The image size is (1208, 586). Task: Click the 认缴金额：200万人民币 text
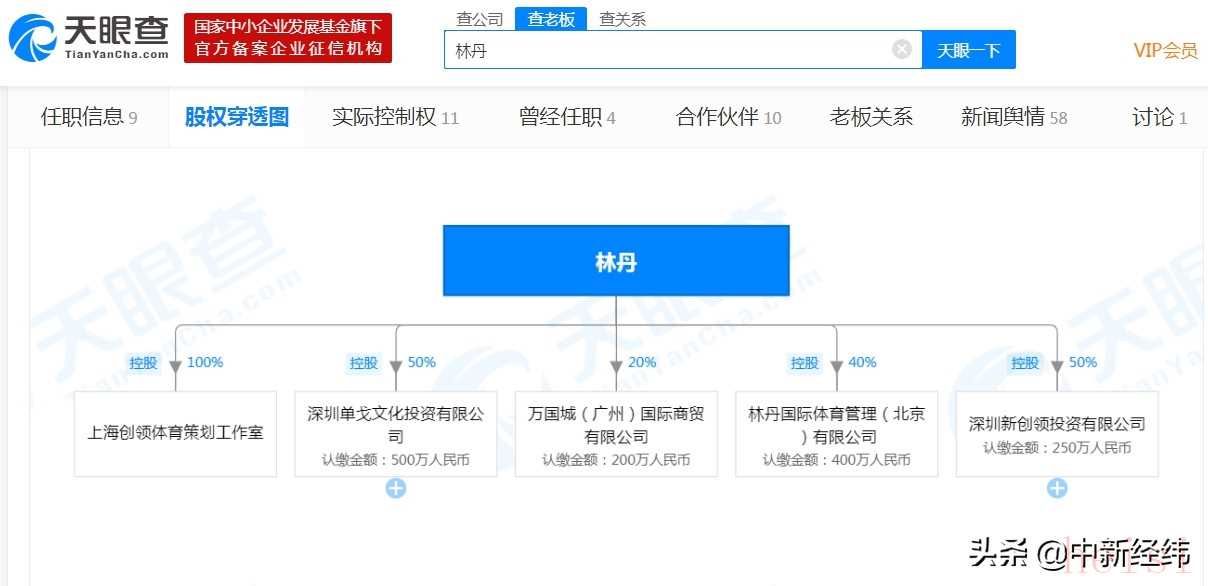pos(616,461)
